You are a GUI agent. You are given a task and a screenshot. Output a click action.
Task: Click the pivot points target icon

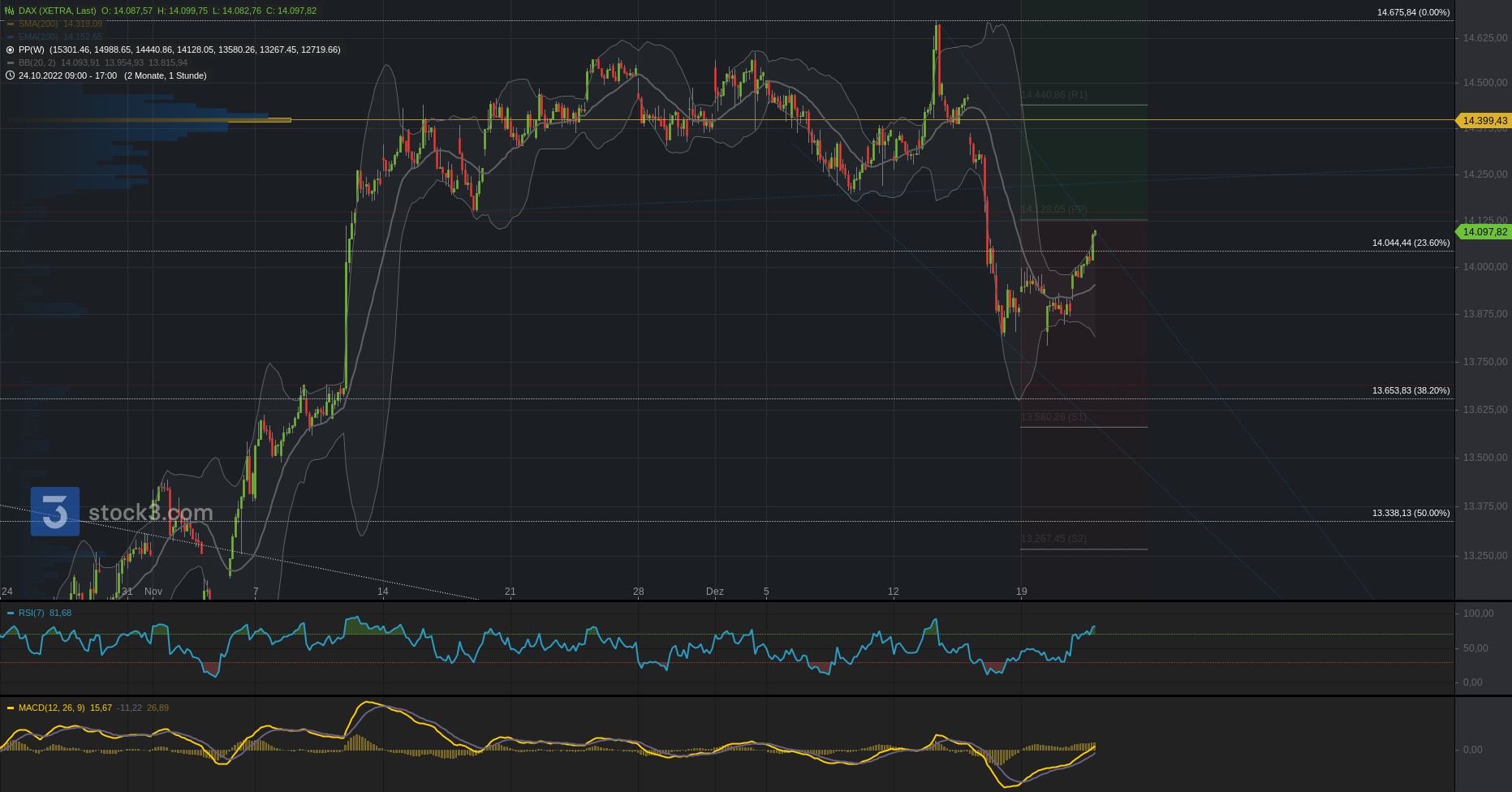[11, 49]
